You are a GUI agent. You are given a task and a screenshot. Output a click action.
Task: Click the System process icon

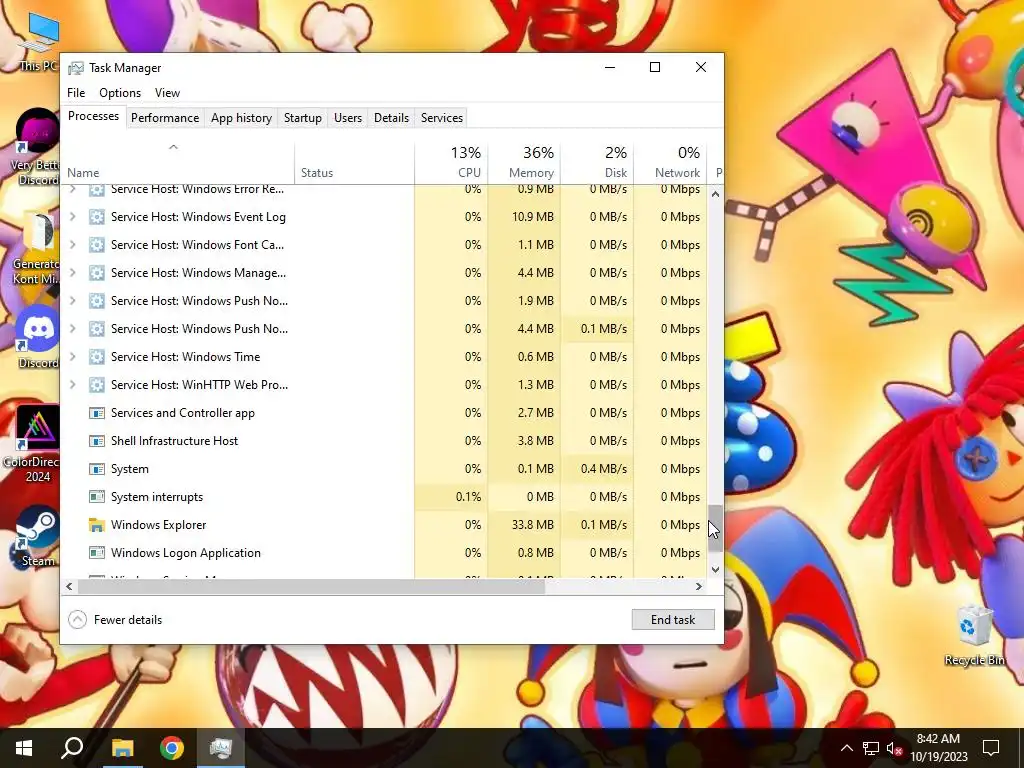click(x=97, y=469)
